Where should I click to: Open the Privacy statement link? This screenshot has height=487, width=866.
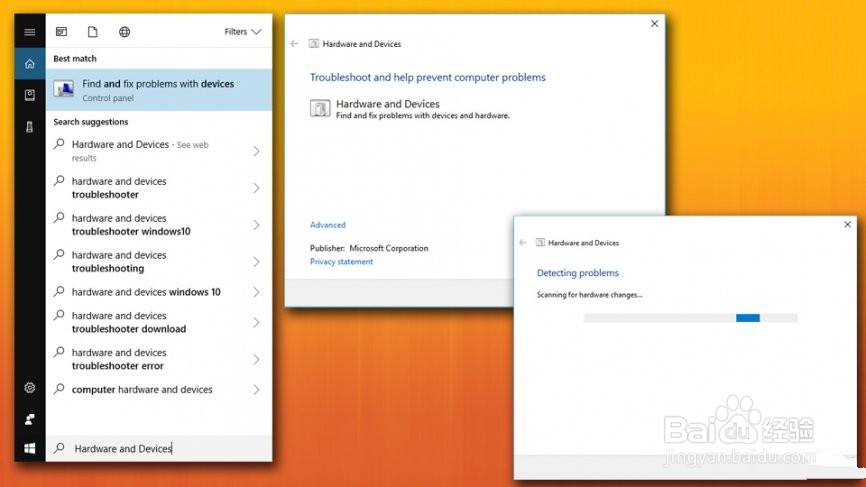coord(341,262)
